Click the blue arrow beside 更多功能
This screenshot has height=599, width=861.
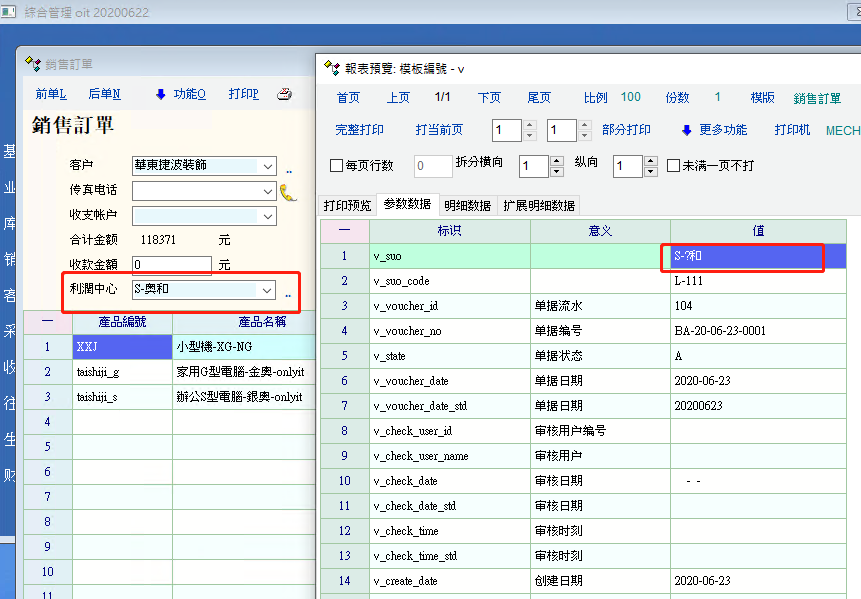point(686,131)
